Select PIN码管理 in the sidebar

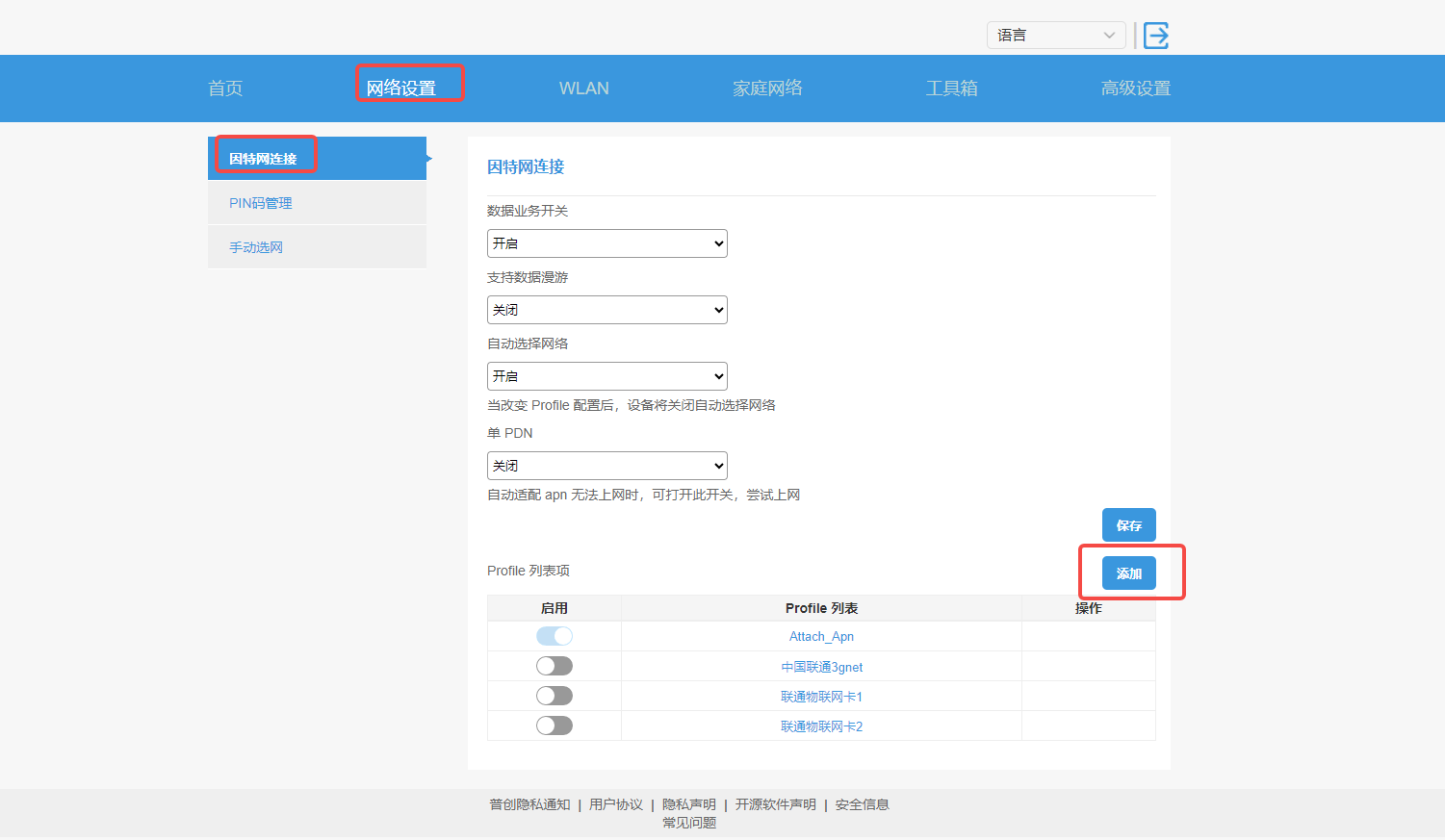(x=261, y=203)
